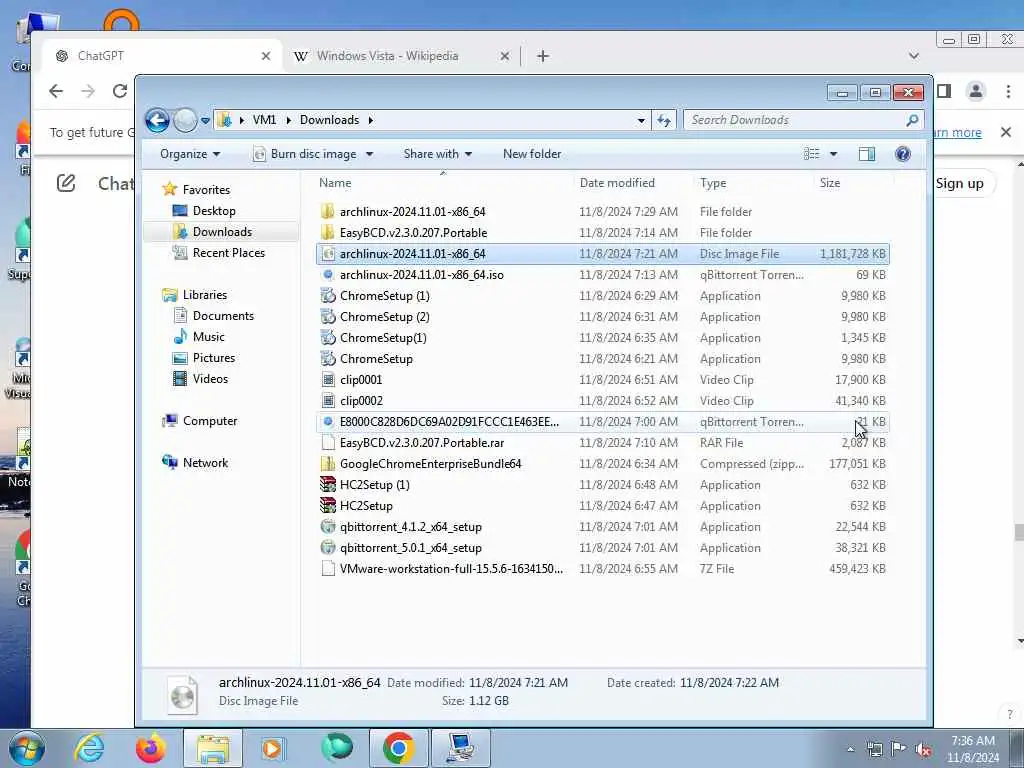Toggle the preview pane icon
The image size is (1024, 768).
pyautogui.click(x=867, y=154)
